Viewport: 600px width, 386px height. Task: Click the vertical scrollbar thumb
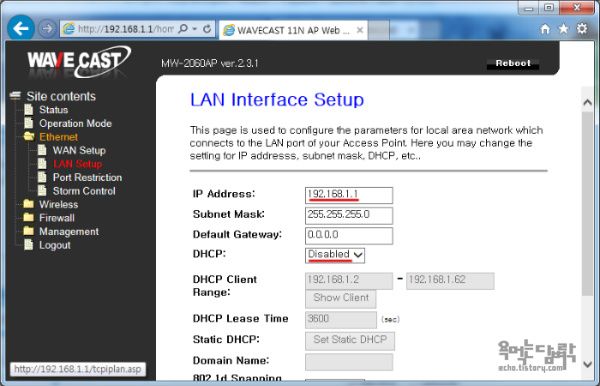click(587, 203)
